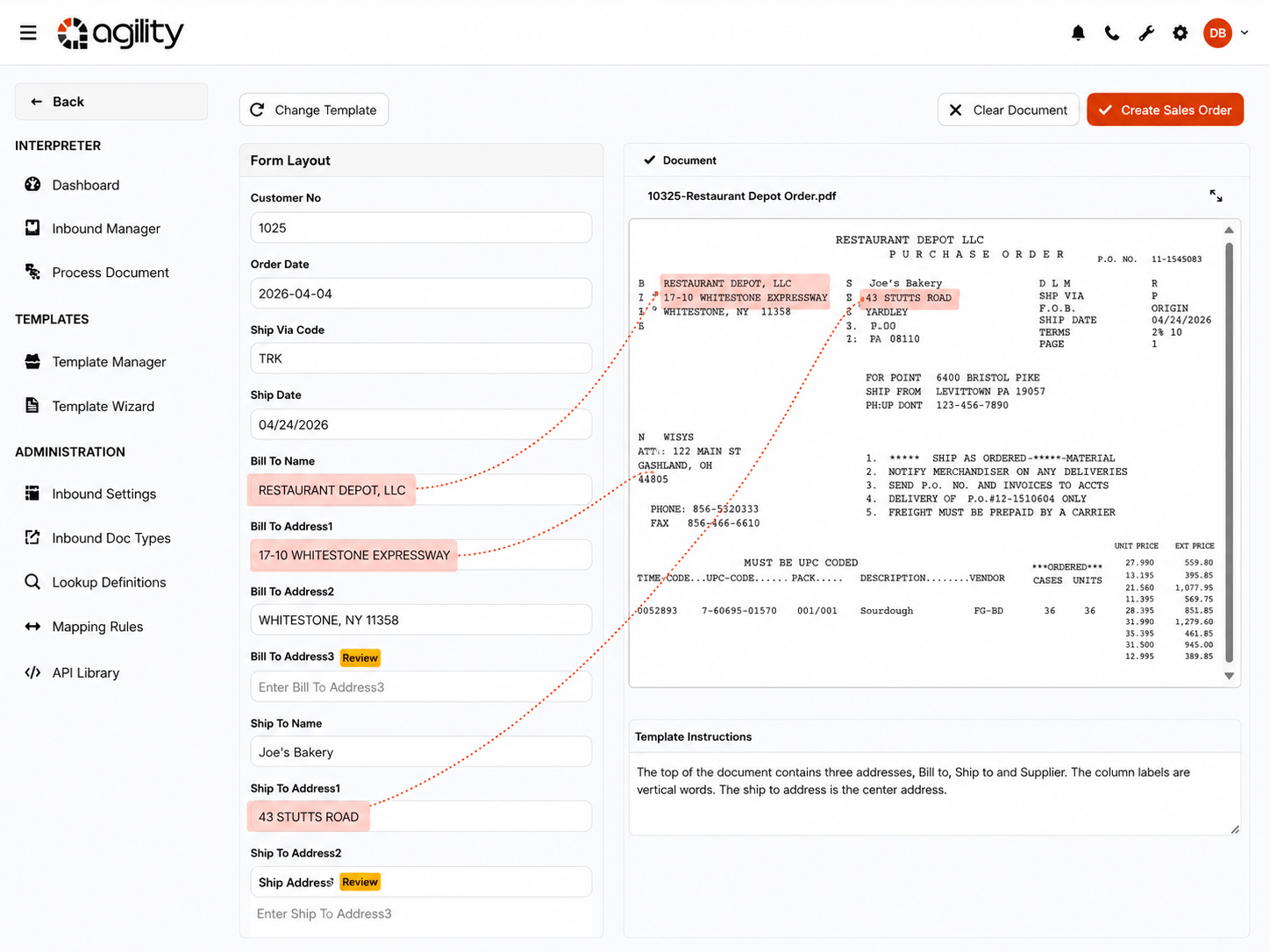Click the Change Template button
Screen dimensions: 1270x952
(314, 110)
